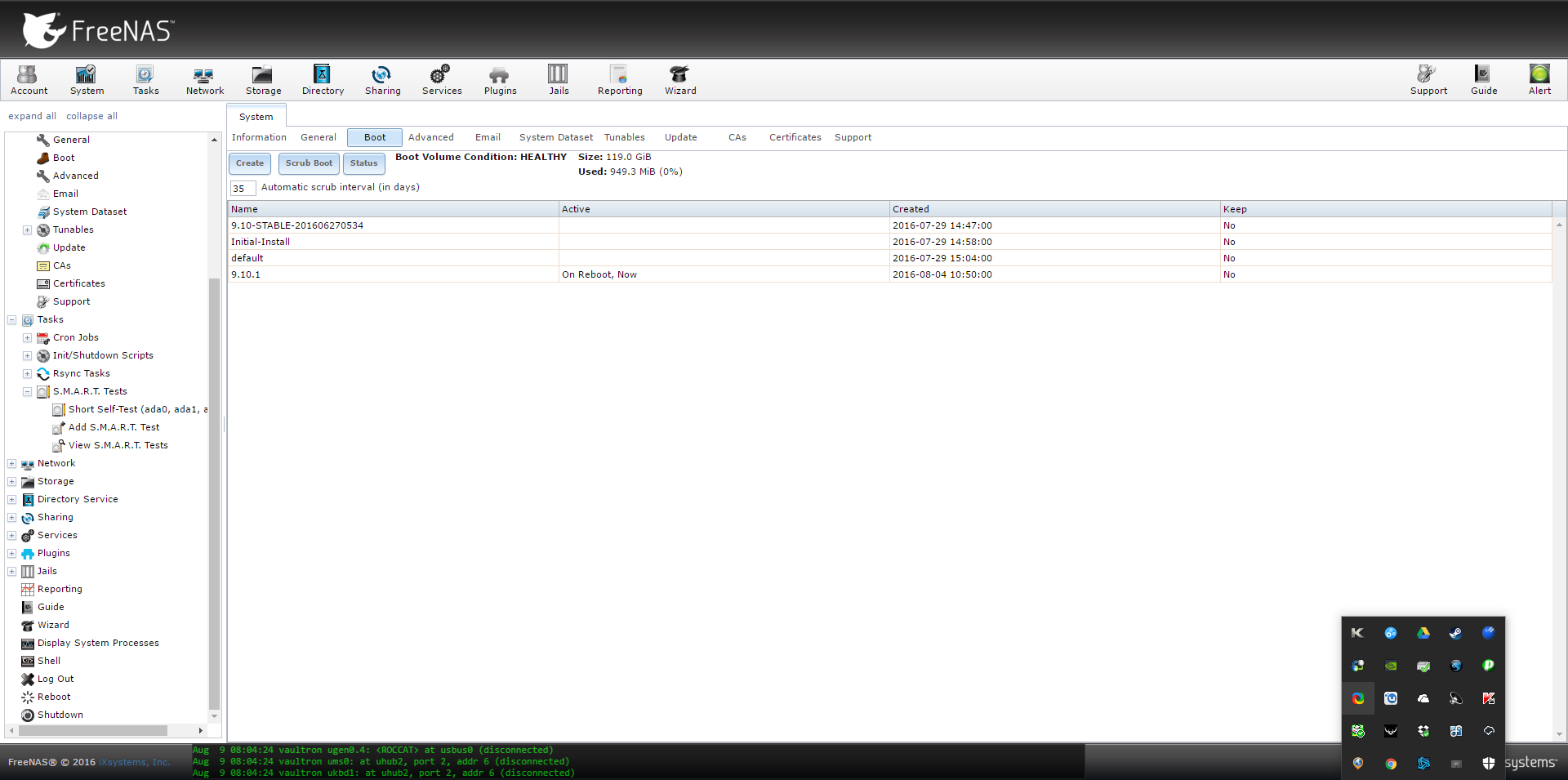Switch to the Information tab
The image size is (1568, 780).
(259, 137)
